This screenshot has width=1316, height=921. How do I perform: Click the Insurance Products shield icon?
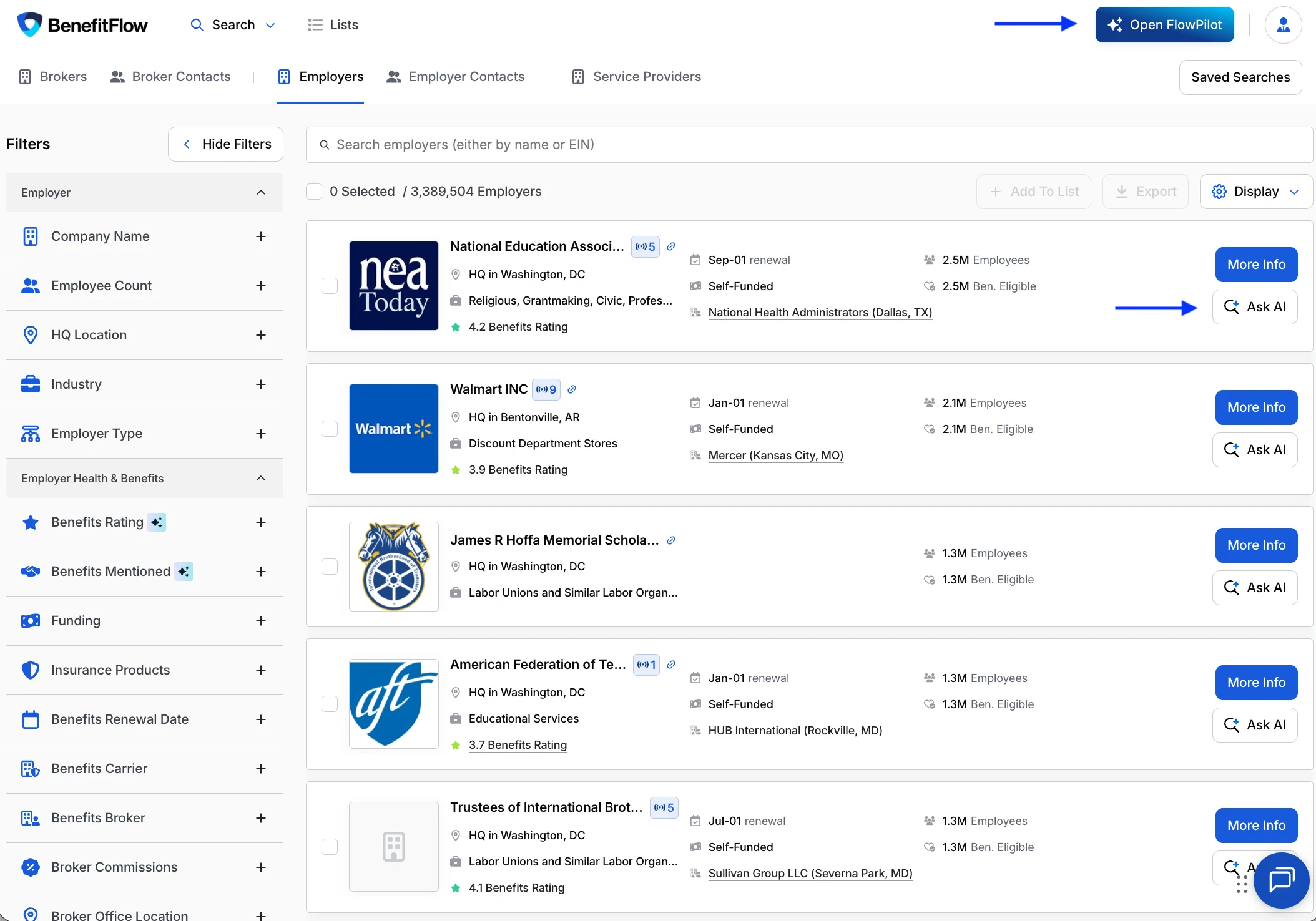(31, 670)
